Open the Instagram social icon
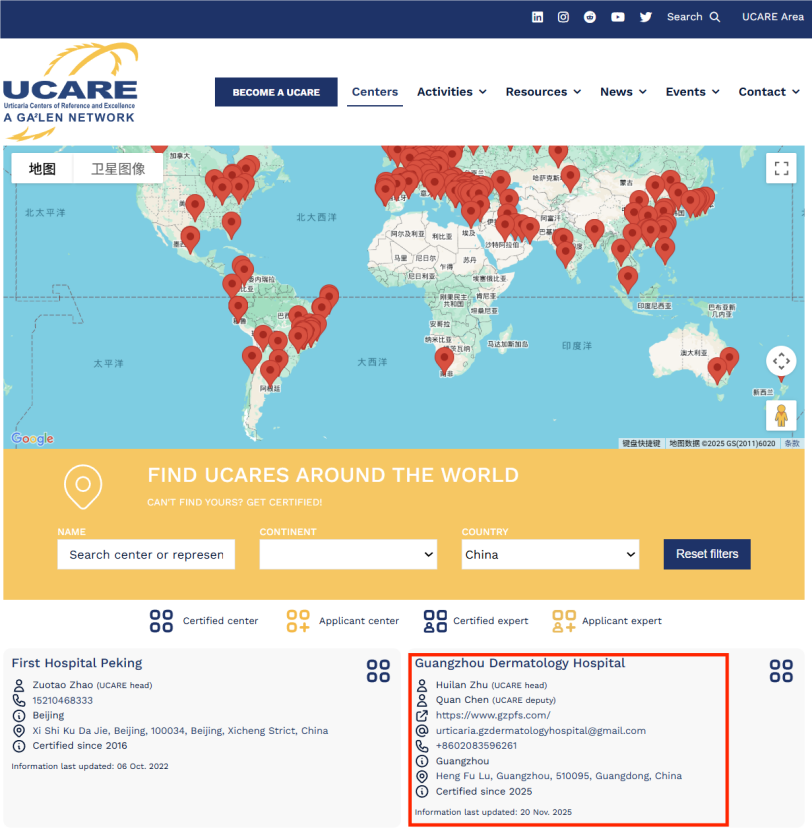The image size is (812, 833). (564, 17)
